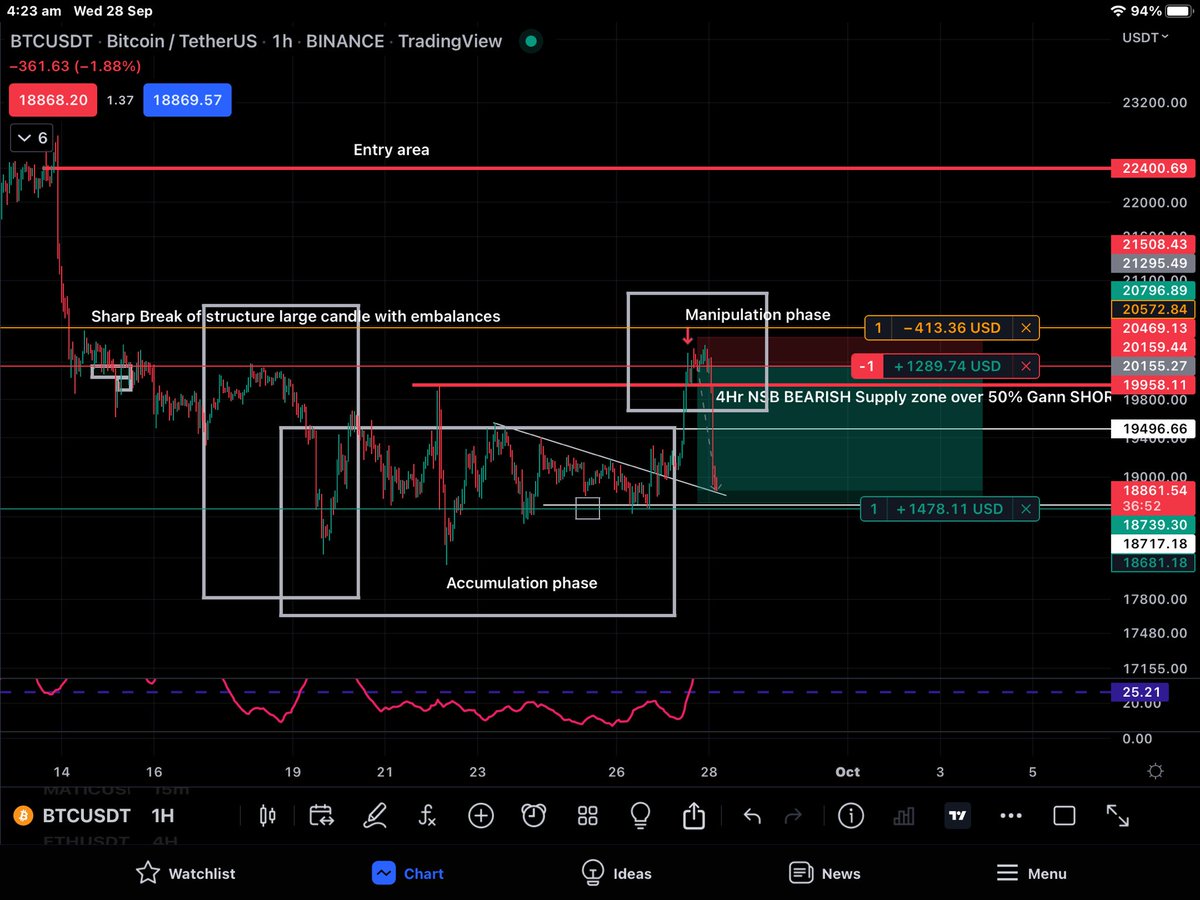
Task: Tap the +1478.11 USD order label
Action: (949, 509)
